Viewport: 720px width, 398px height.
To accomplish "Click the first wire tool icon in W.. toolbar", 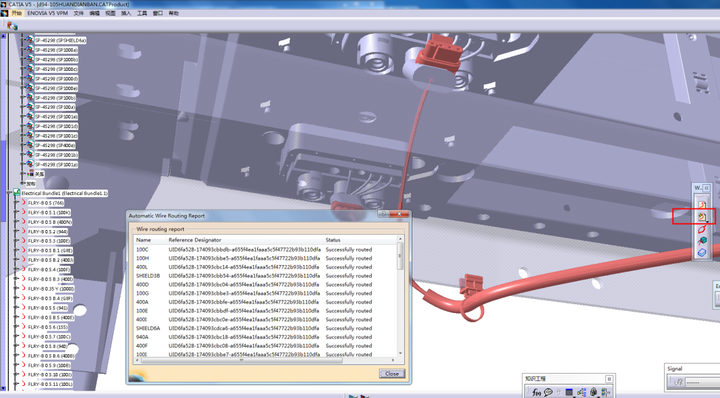I will coord(702,204).
